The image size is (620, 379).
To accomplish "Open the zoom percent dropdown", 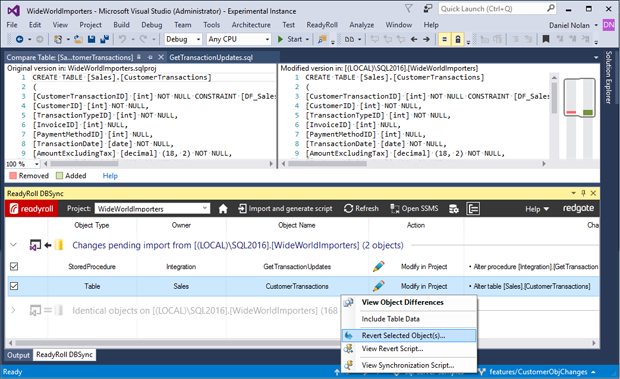I will tap(37, 164).
